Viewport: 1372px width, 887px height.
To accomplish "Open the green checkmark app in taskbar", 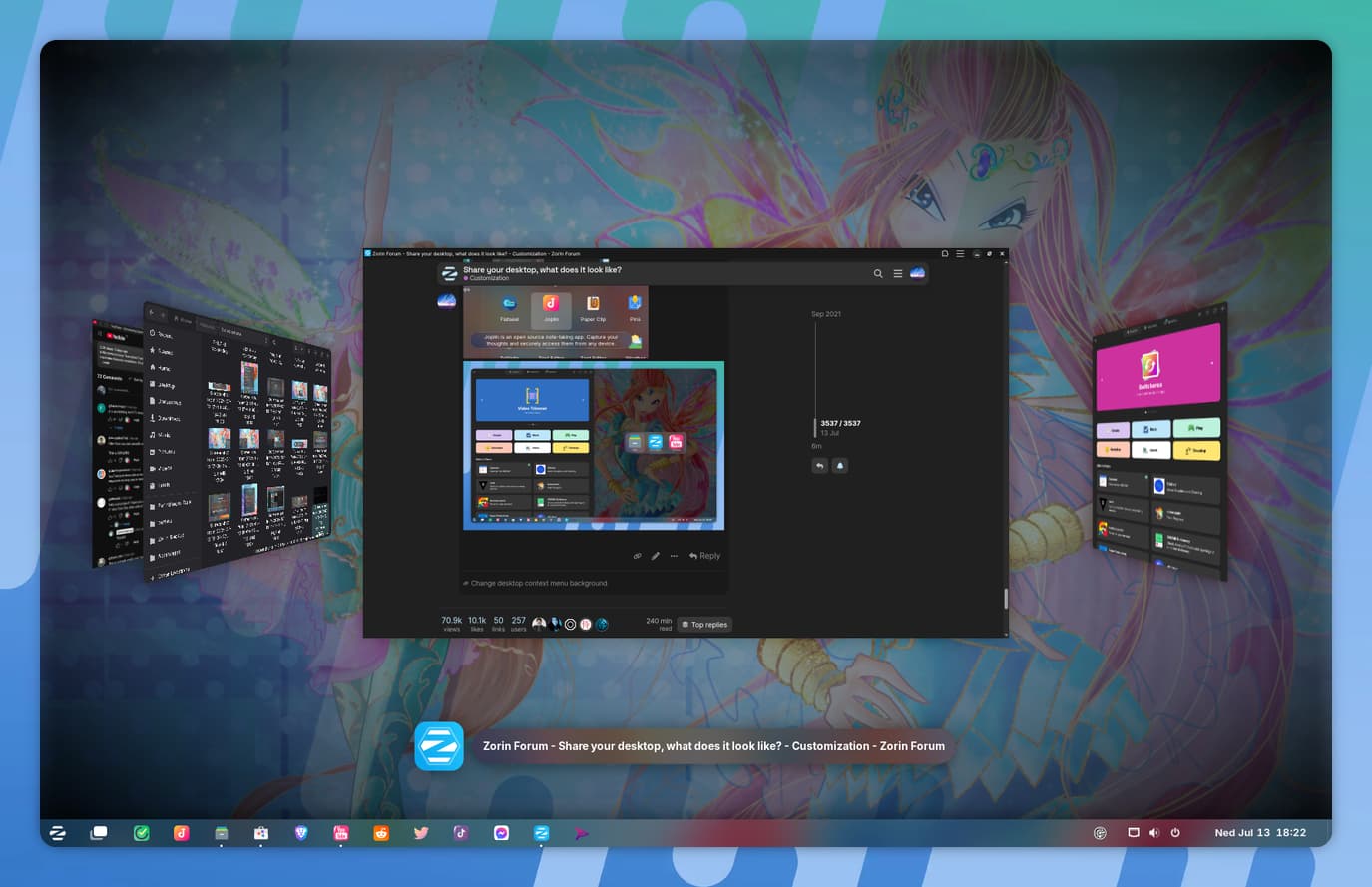I will point(142,833).
